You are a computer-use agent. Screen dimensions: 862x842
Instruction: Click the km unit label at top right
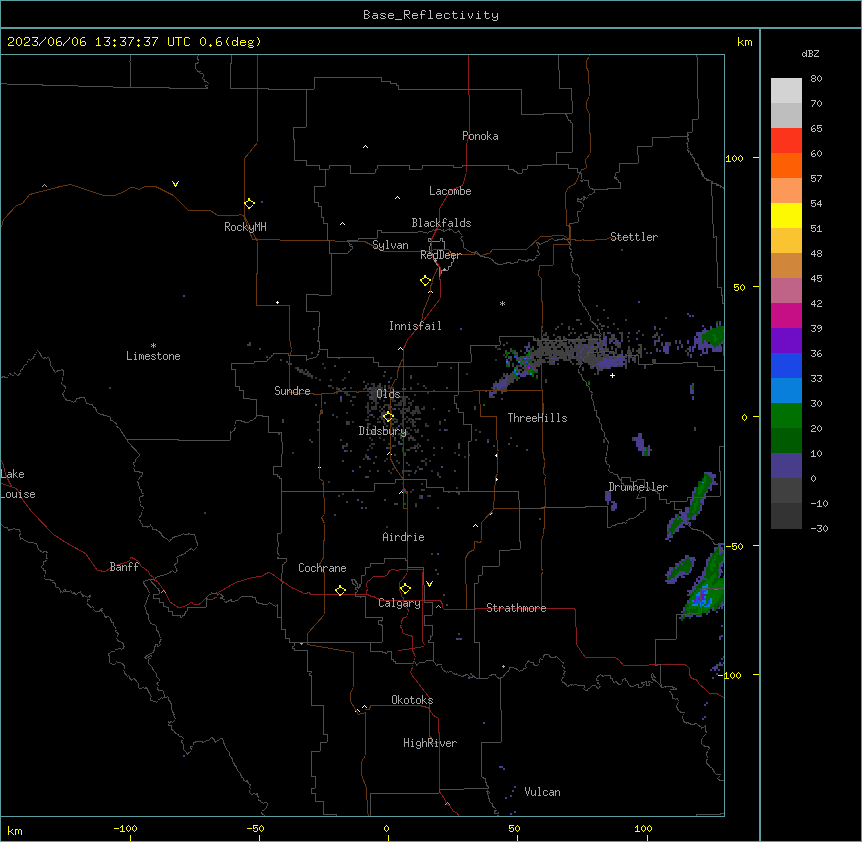(x=744, y=42)
